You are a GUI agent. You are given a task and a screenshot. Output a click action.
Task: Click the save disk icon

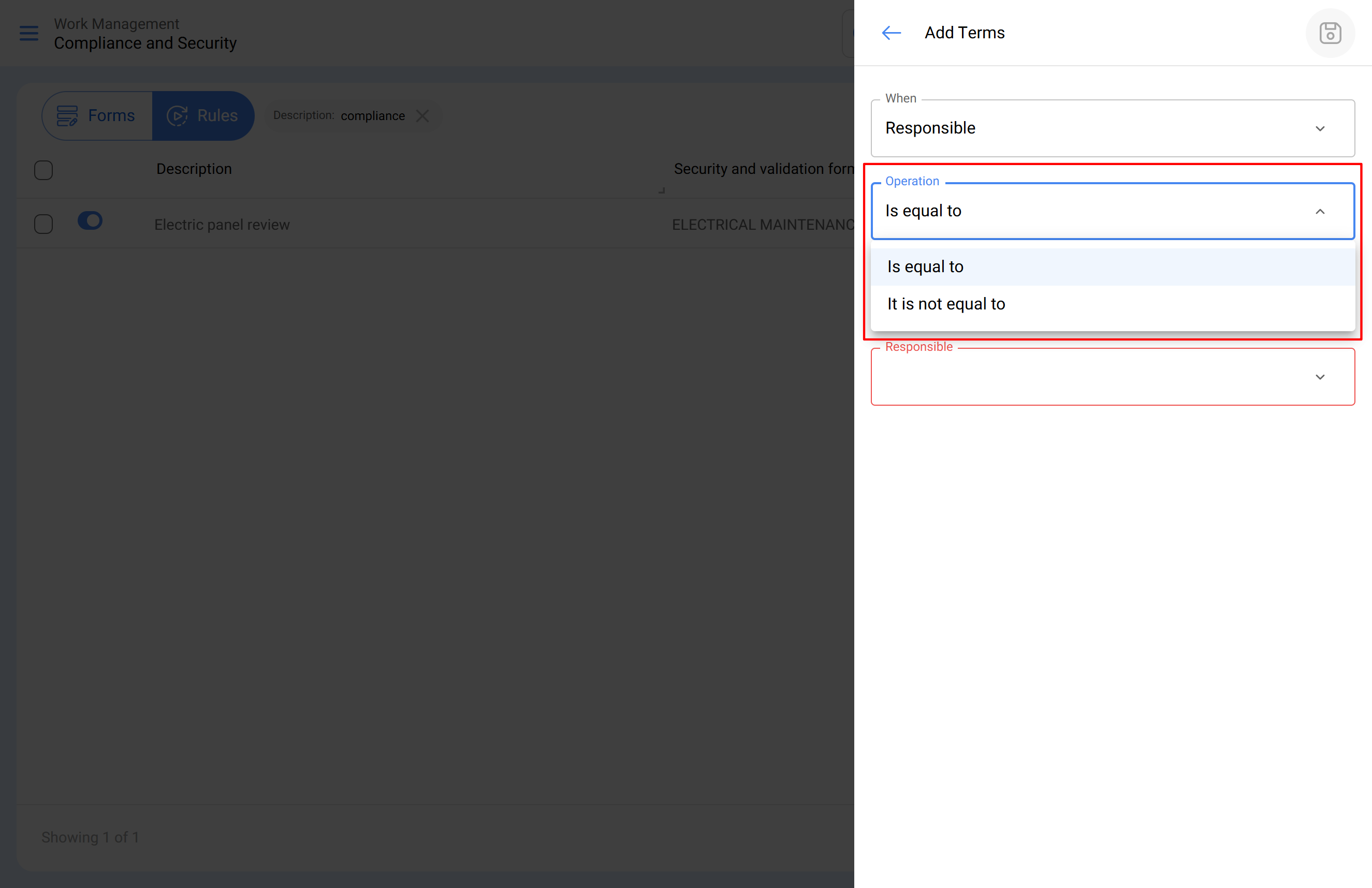tap(1330, 33)
